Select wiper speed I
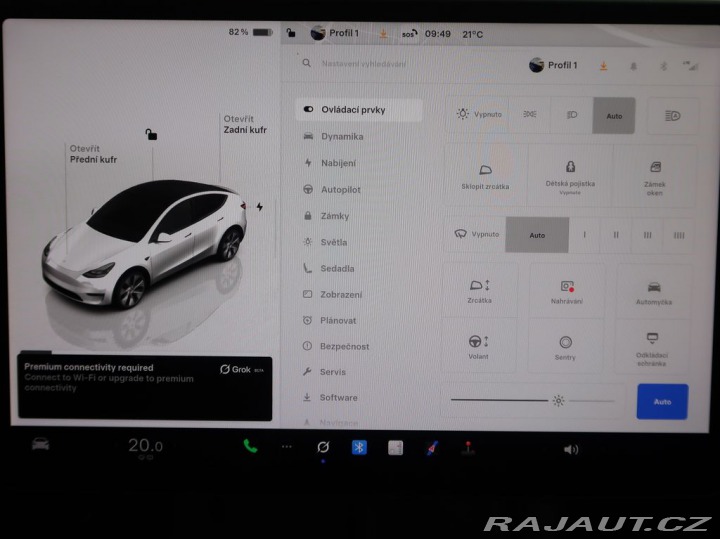720x539 pixels. pyautogui.click(x=584, y=235)
